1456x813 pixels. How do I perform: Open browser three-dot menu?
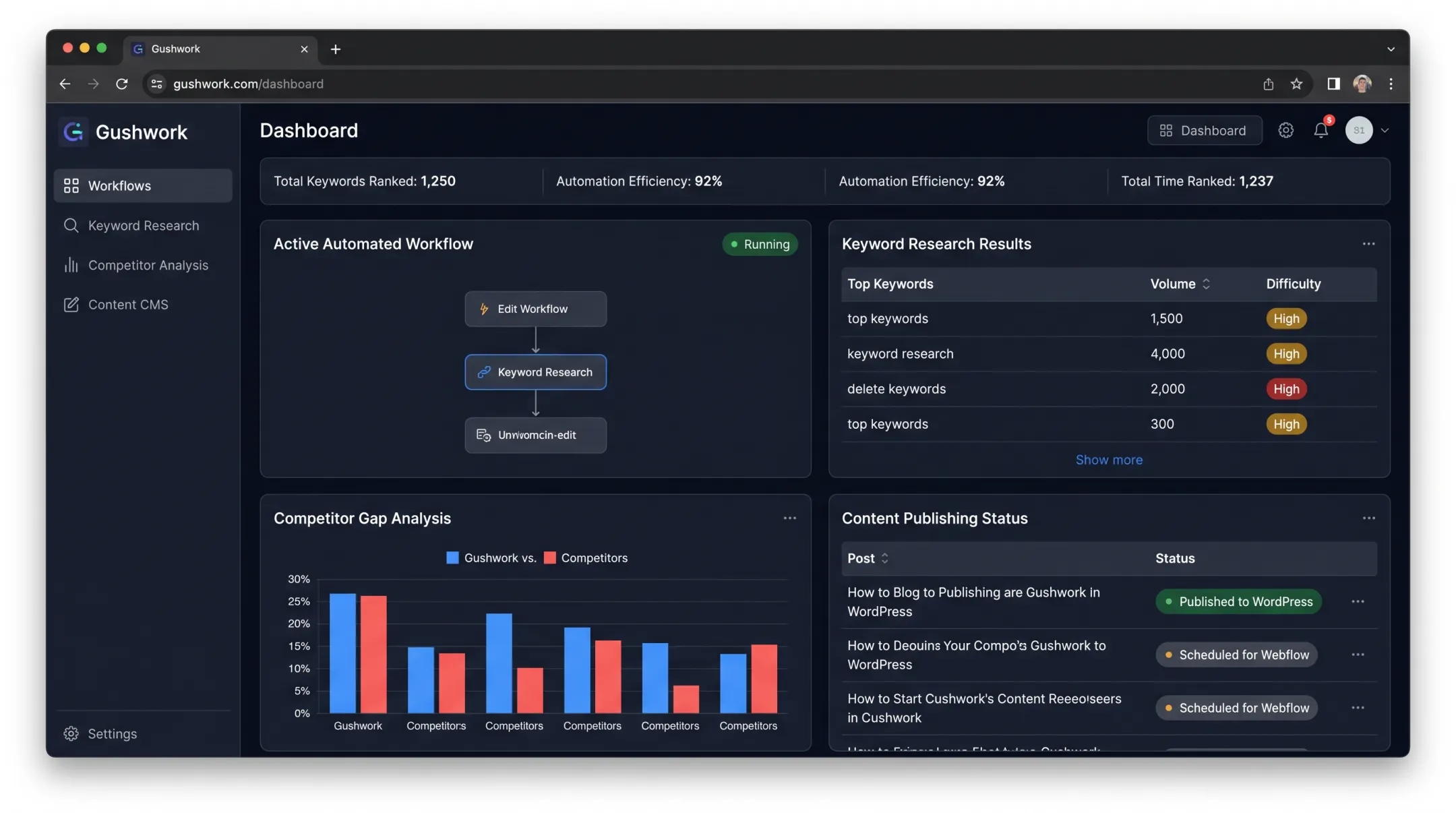(1391, 84)
